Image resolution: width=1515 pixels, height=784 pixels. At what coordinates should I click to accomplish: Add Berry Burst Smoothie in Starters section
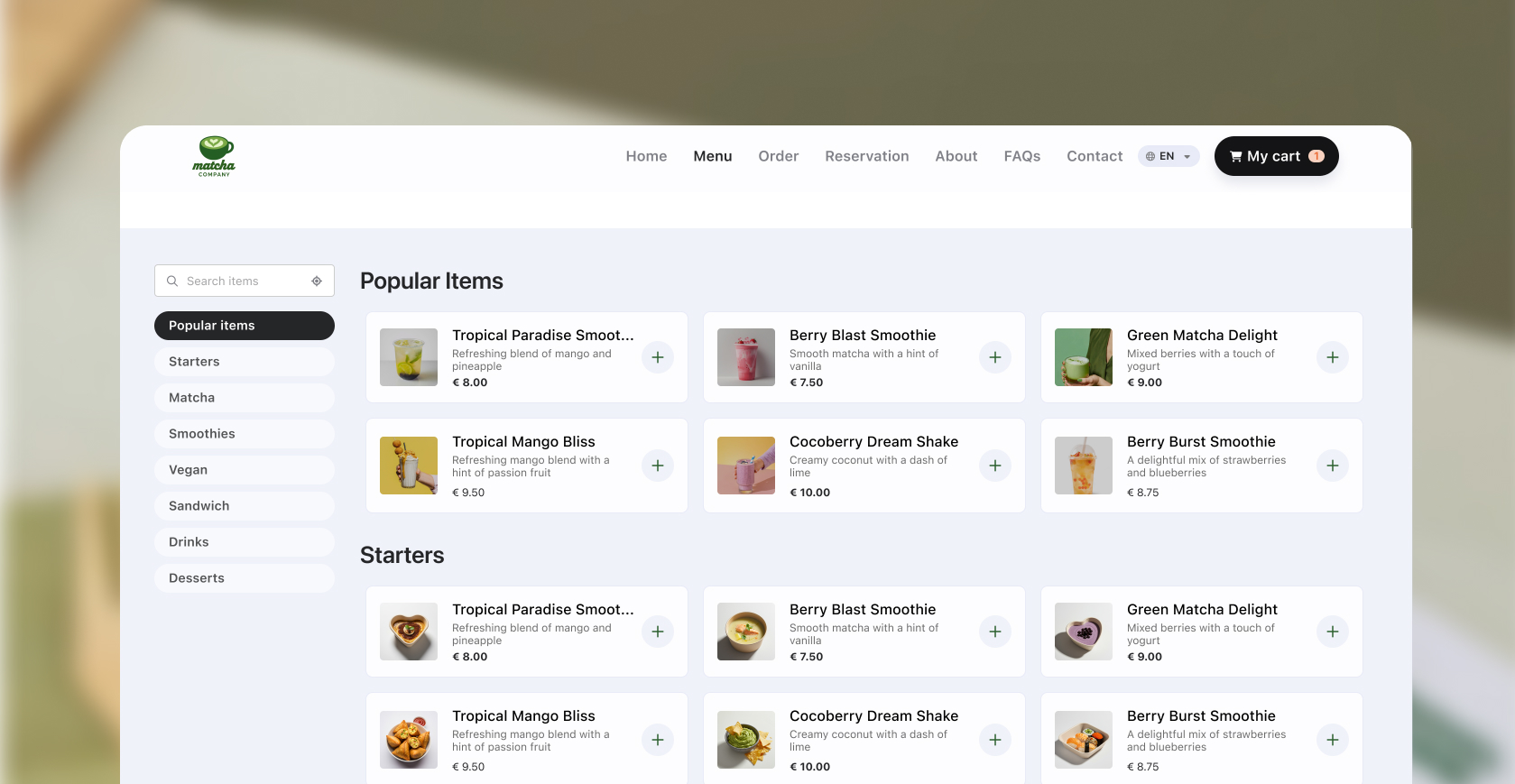click(x=1333, y=740)
